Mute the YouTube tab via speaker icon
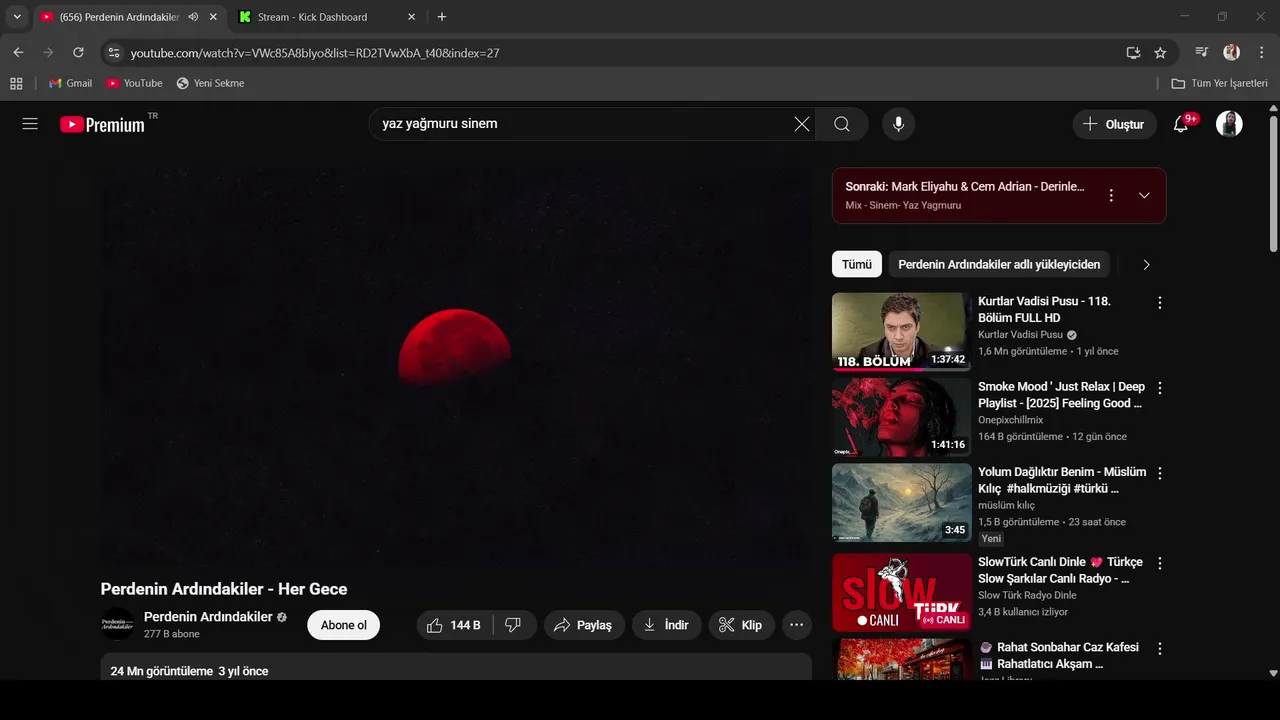The height and width of the screenshot is (720, 1280). click(192, 17)
